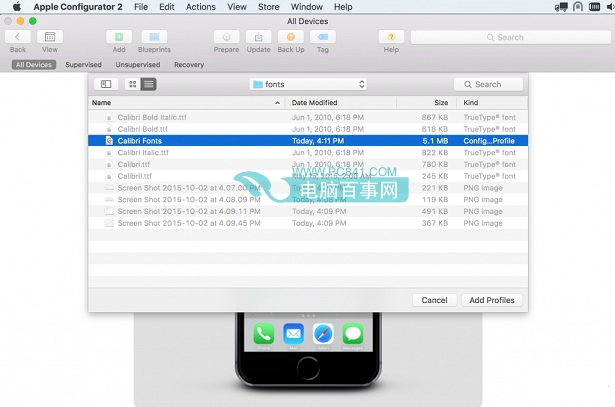This screenshot has width=615, height=407.
Task: Select Screen Shot at 4.08.09 PM
Action: click(308, 200)
